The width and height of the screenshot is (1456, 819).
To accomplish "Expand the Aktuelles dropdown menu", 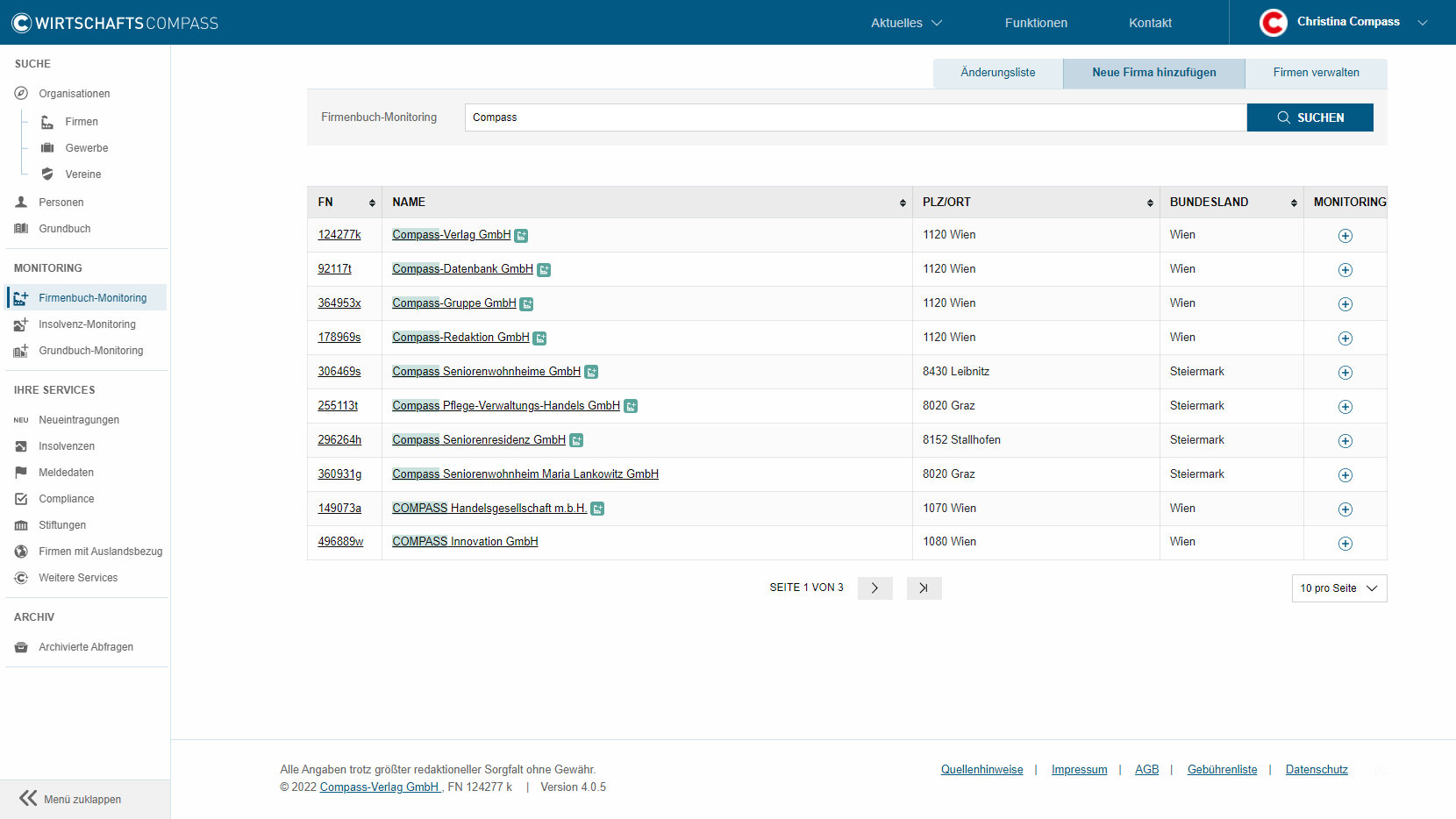I will (906, 23).
